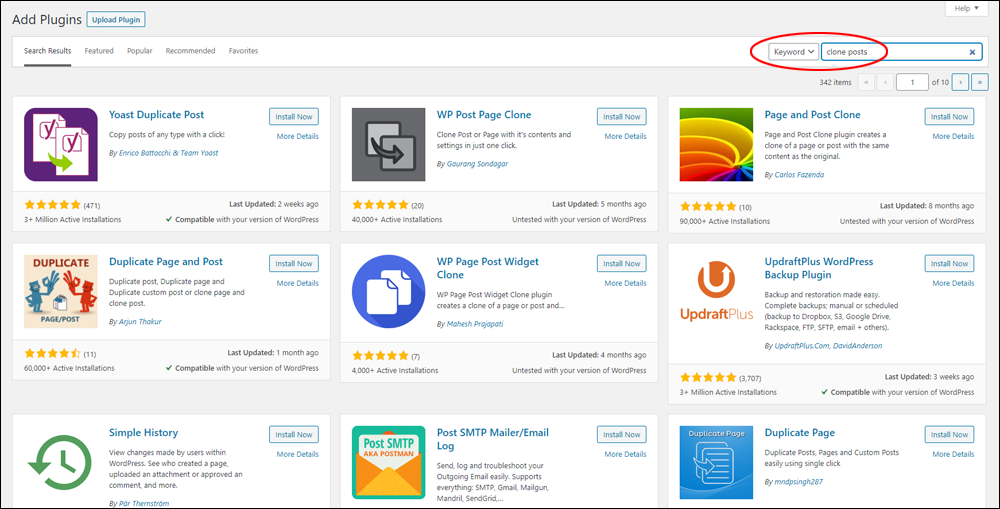1000x509 pixels.
Task: Open the Popular tab
Action: (x=140, y=51)
